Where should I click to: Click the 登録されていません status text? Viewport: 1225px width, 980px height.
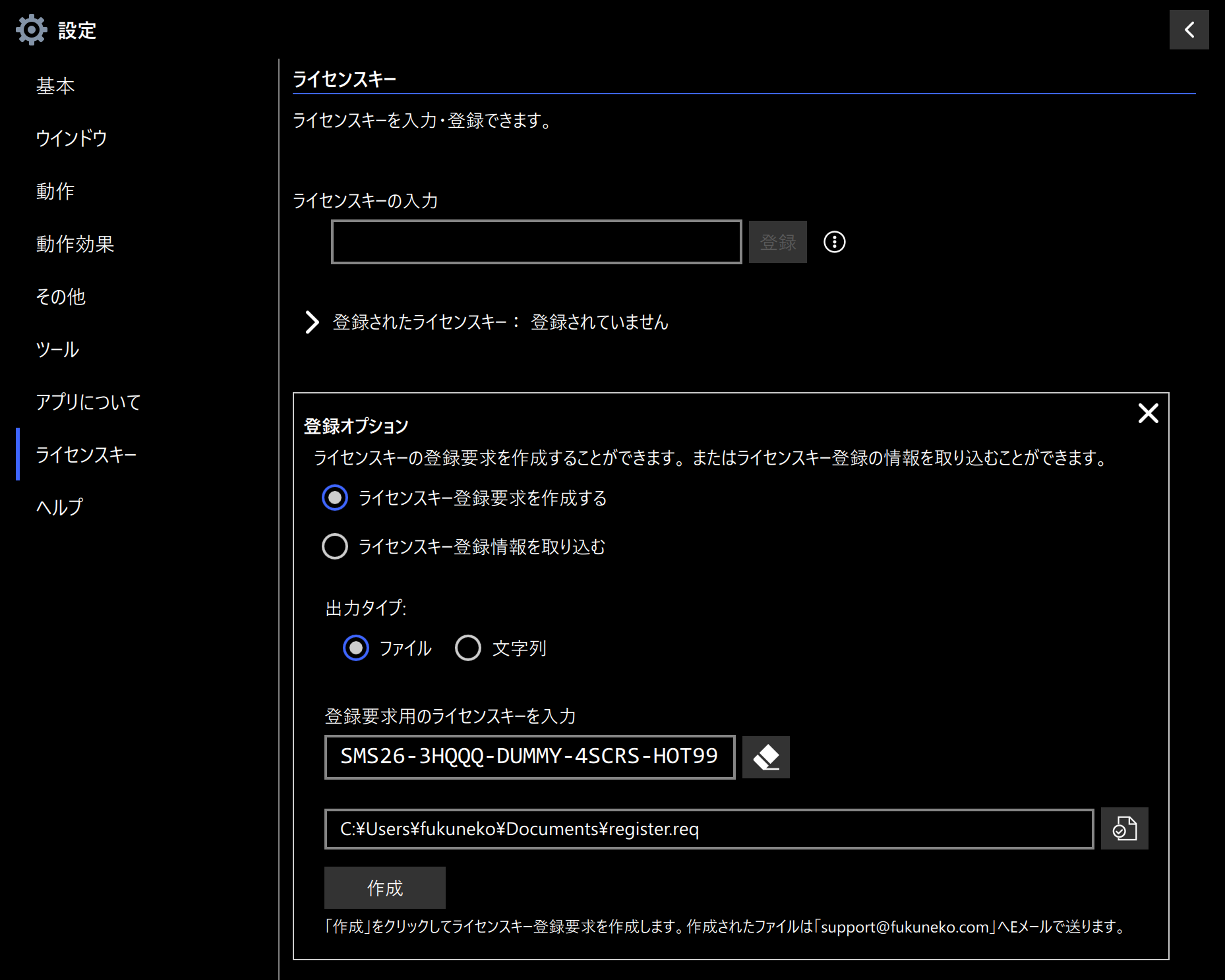tap(599, 322)
